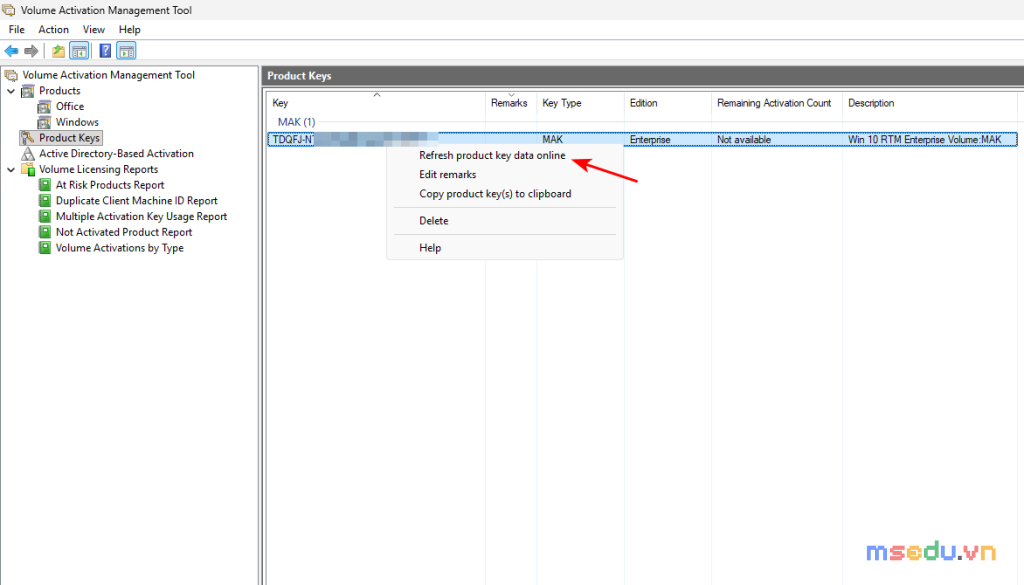Choose Refresh product key data online
This screenshot has width=1024, height=585.
tap(492, 155)
